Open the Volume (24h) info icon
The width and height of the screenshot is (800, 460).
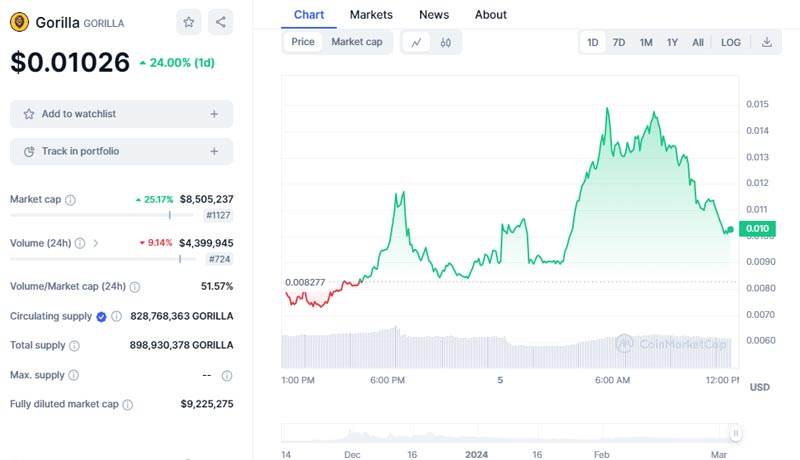pos(80,243)
